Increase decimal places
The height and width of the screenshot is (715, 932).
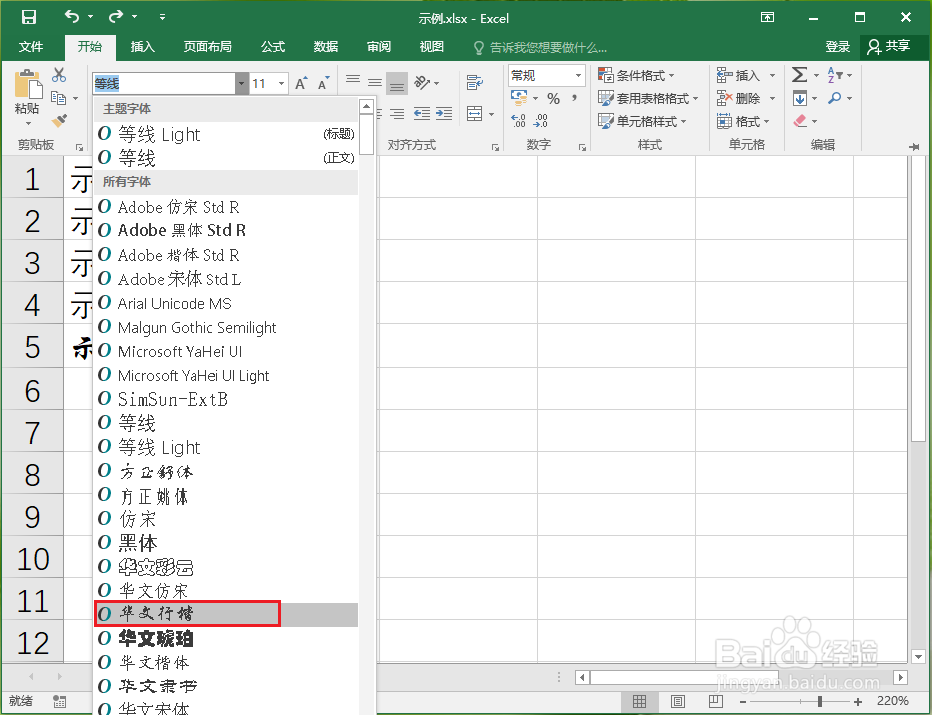coord(518,121)
